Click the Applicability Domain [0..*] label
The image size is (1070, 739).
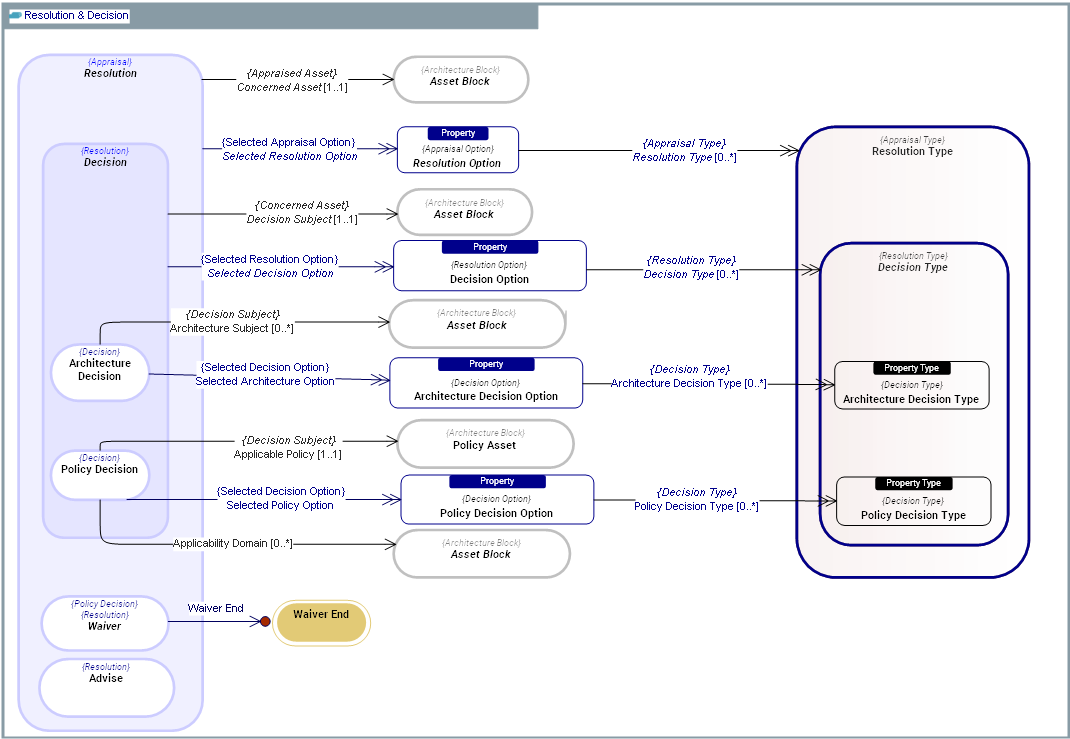(x=232, y=543)
